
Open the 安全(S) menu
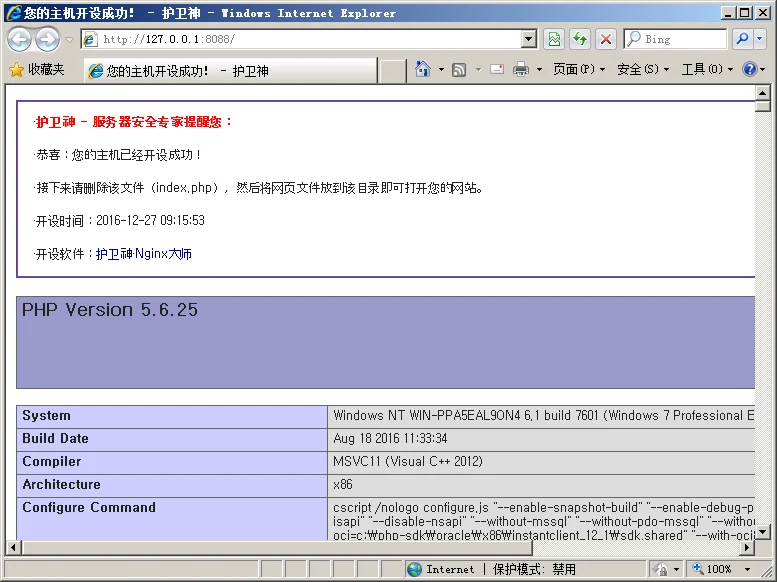pyautogui.click(x=643, y=69)
